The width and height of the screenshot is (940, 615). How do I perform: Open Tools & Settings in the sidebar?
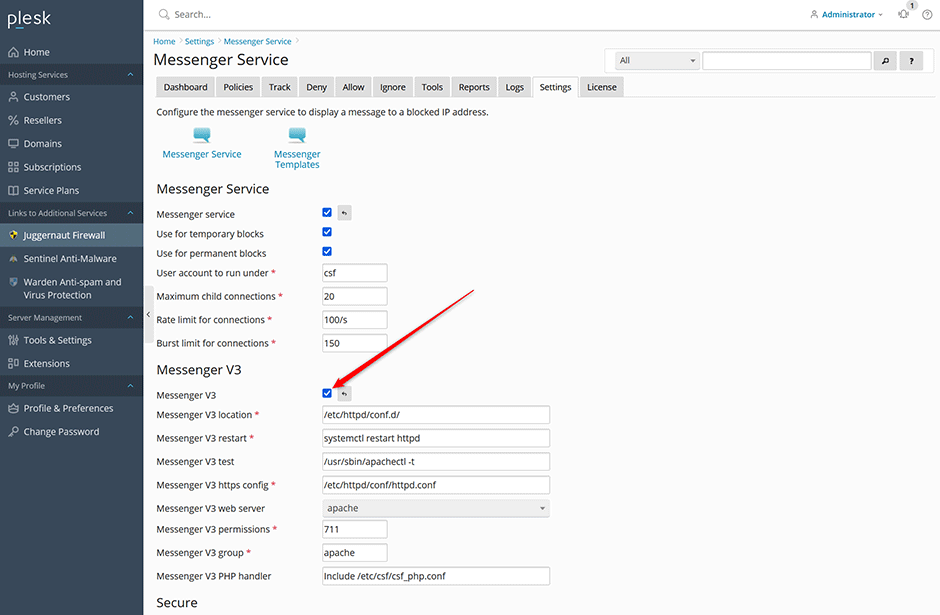(71, 340)
